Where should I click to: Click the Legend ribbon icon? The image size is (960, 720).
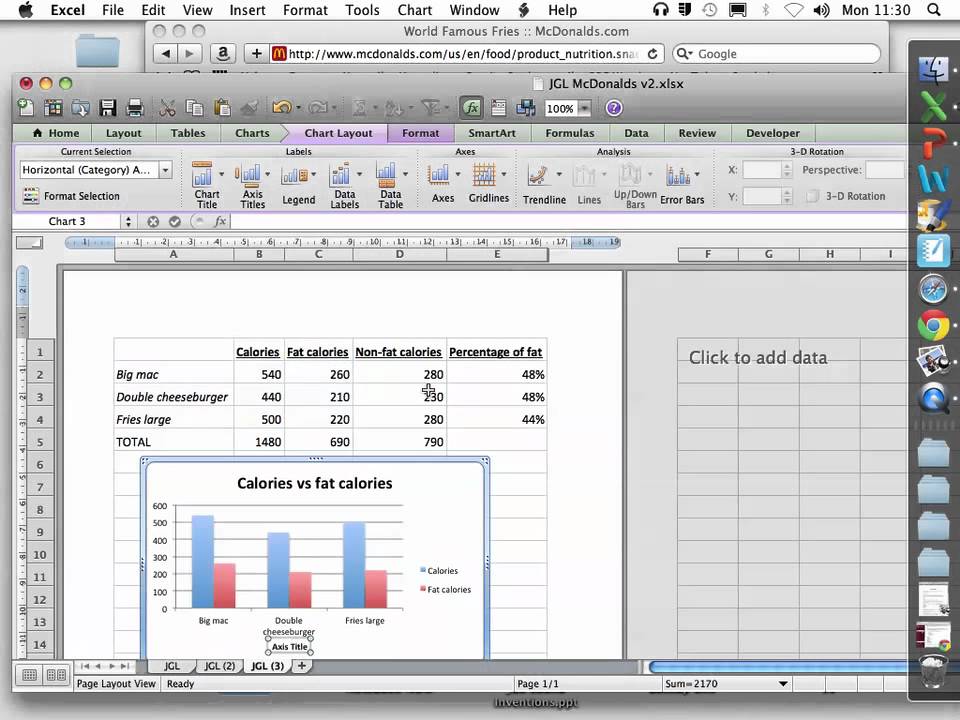(294, 176)
